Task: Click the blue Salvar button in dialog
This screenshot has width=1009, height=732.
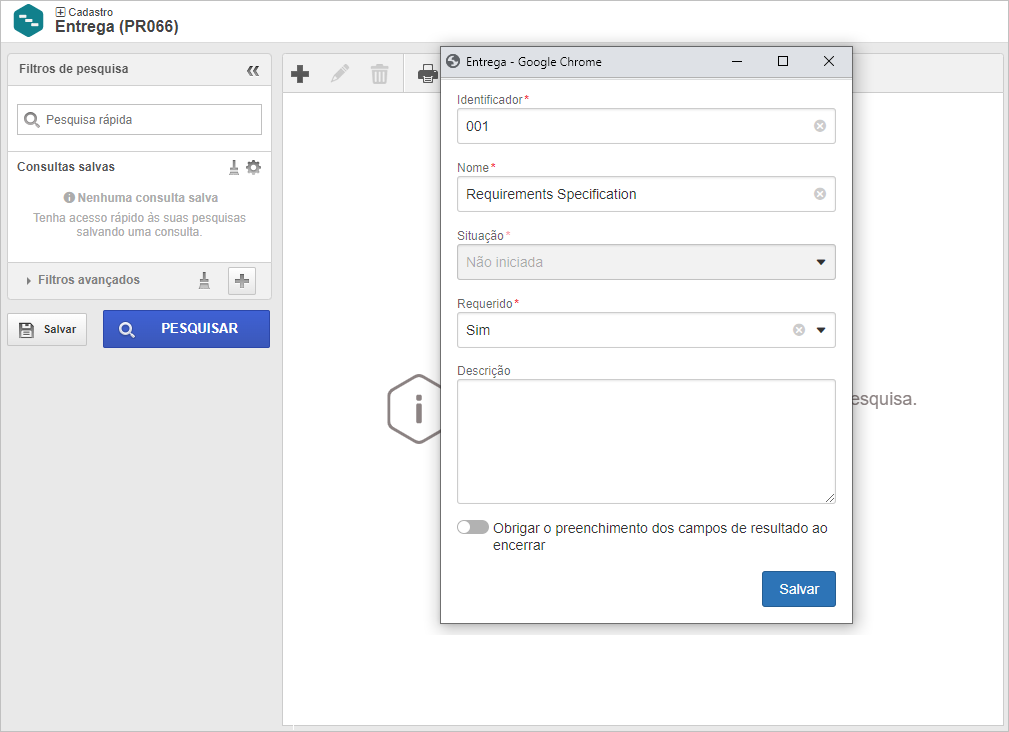Action: 799,589
